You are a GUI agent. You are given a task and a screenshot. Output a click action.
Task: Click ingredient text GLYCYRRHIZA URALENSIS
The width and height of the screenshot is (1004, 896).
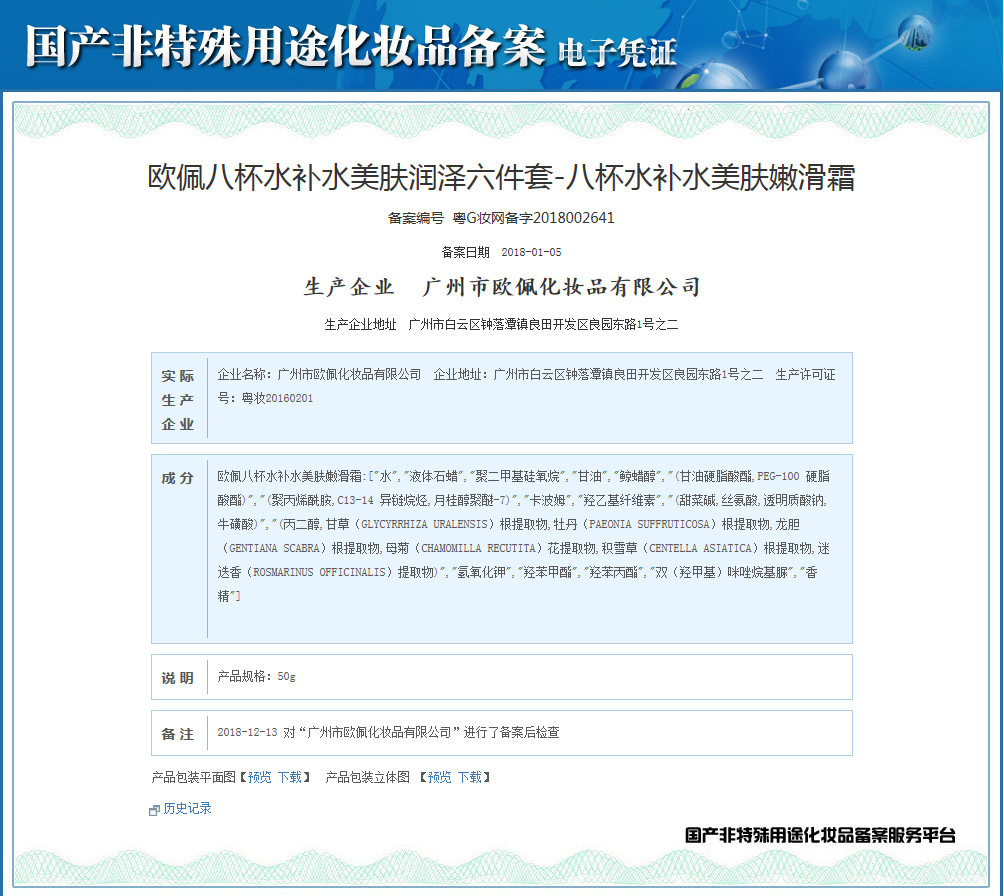pyautogui.click(x=425, y=525)
